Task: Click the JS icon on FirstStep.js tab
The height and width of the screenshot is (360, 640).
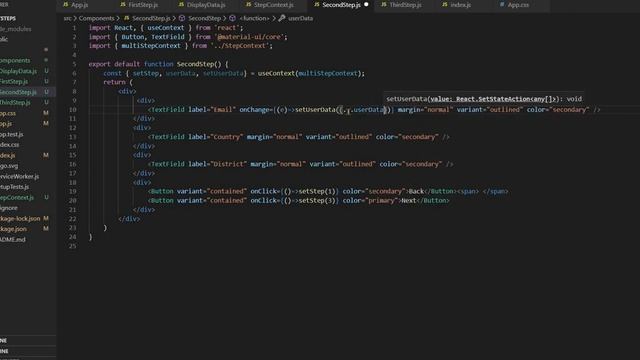Action: coord(123,4)
